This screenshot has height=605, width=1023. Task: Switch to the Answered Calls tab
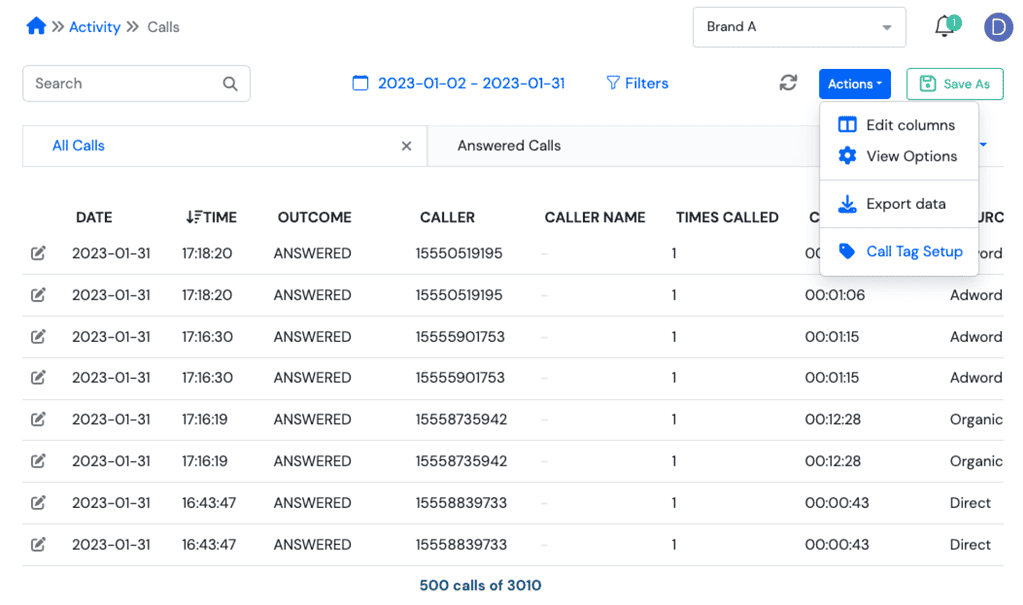tap(509, 145)
